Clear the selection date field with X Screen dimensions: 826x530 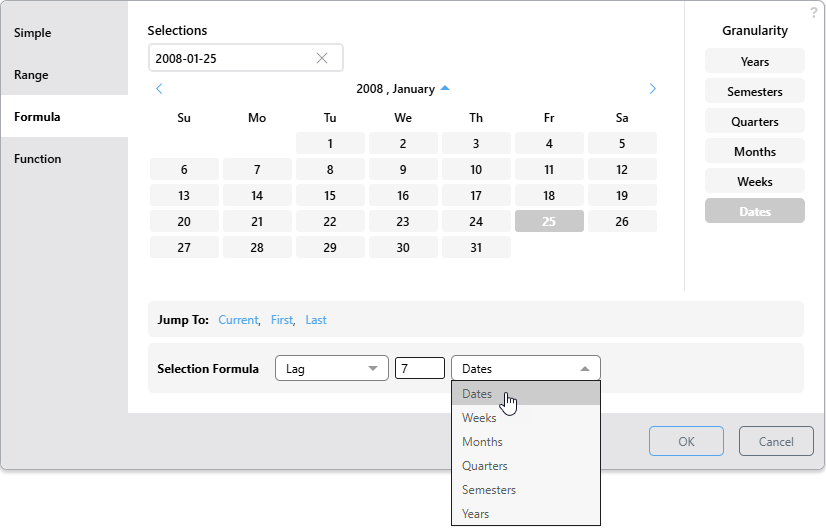coord(322,58)
